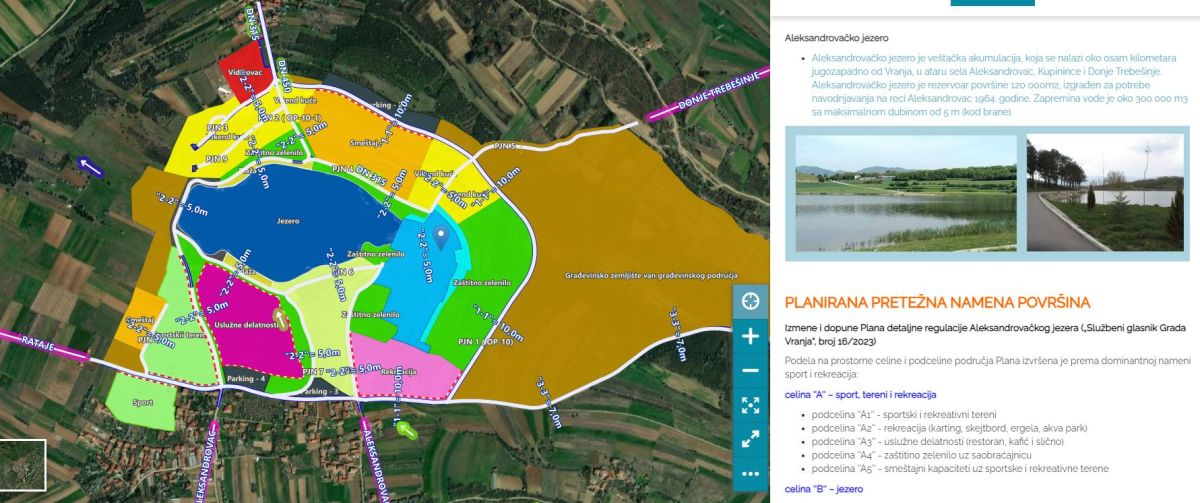Viewport: 1200px width, 503px height.
Task: Select the red Vidikovac zone
Action: click(242, 70)
